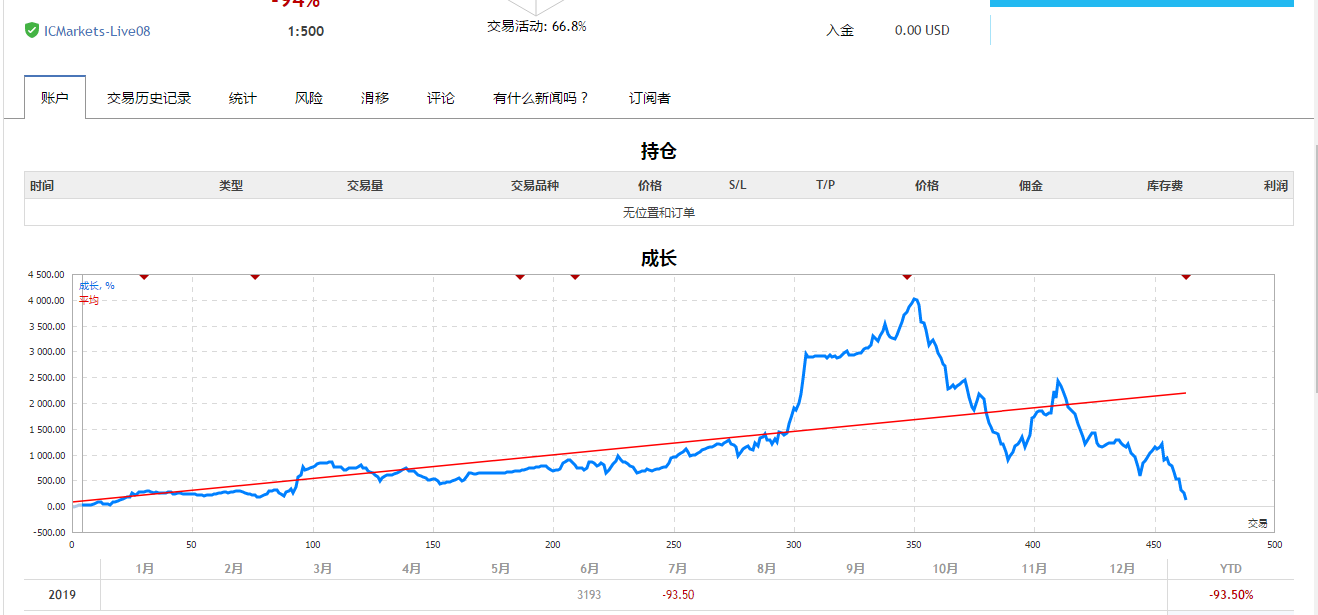The height and width of the screenshot is (615, 1318).
Task: Click the red chart marker near trade 185
Action: coord(520,276)
